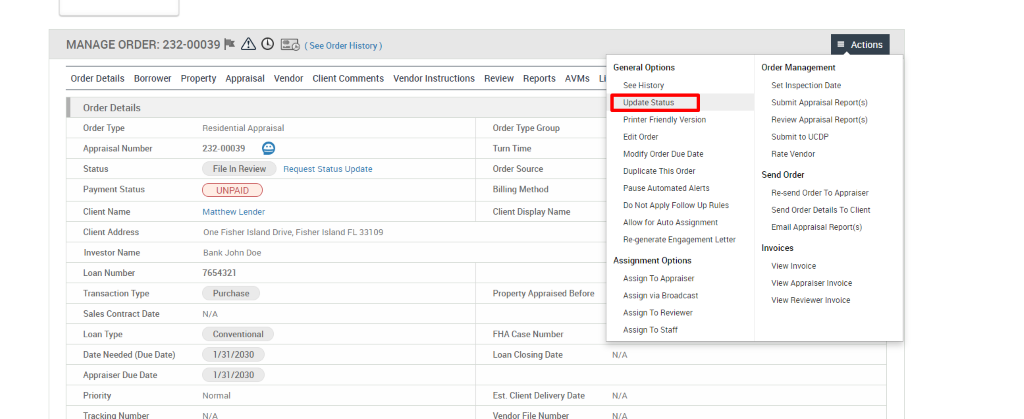
Task: Click loan number 7654321 value
Action: [x=219, y=273]
